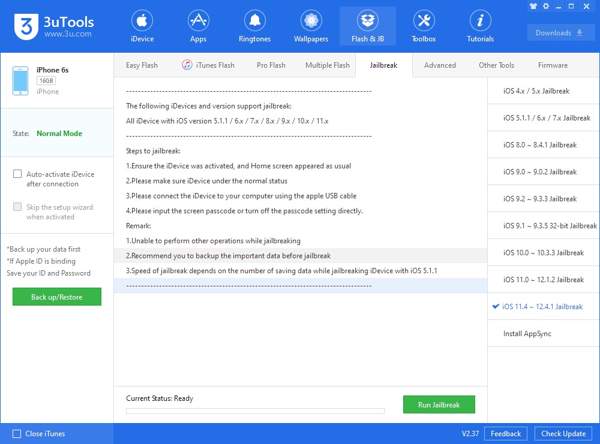Switch to the Multiple Flash tab
Image resolution: width=600 pixels, height=444 pixels.
(328, 65)
